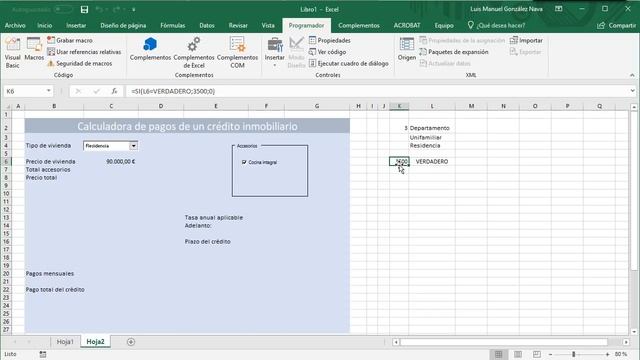The image size is (640, 360).
Task: Switch to the Fórmulas tab
Action: point(173,25)
